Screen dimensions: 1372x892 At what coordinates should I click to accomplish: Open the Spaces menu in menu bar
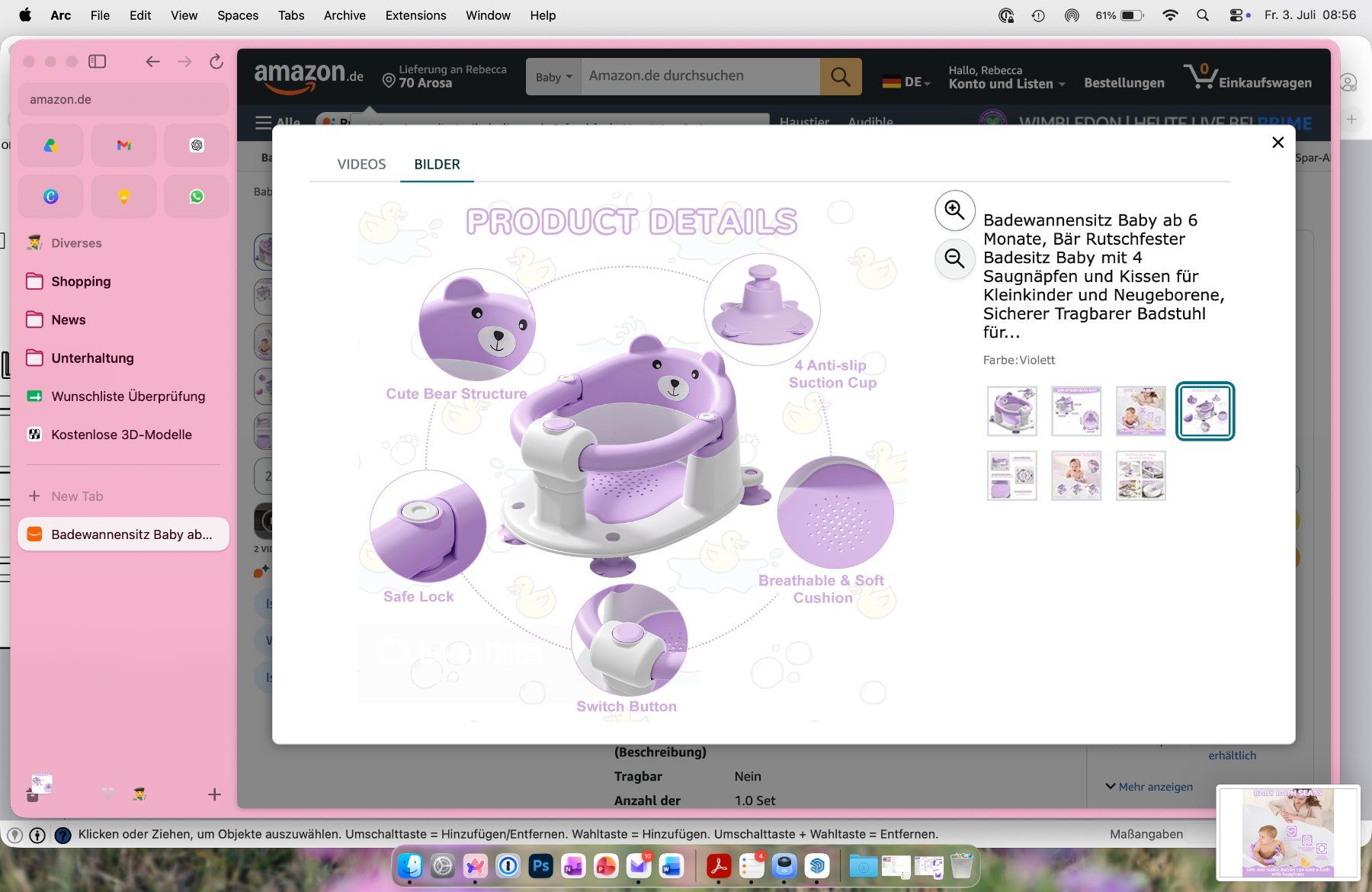[238, 15]
